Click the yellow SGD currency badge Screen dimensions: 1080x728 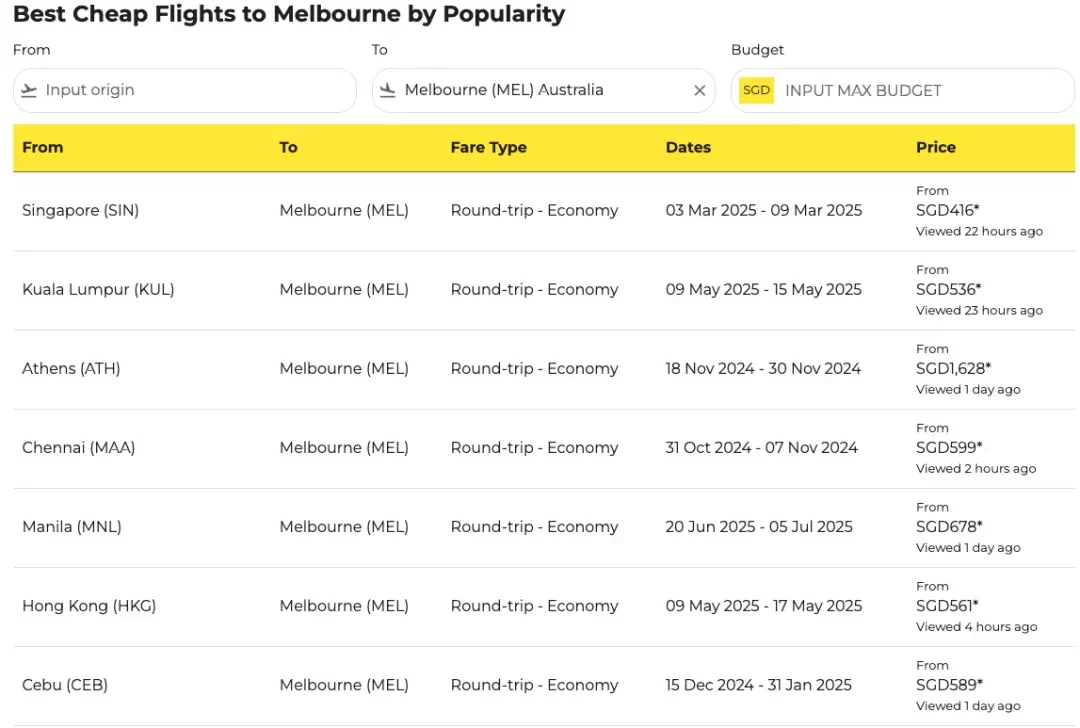756,90
